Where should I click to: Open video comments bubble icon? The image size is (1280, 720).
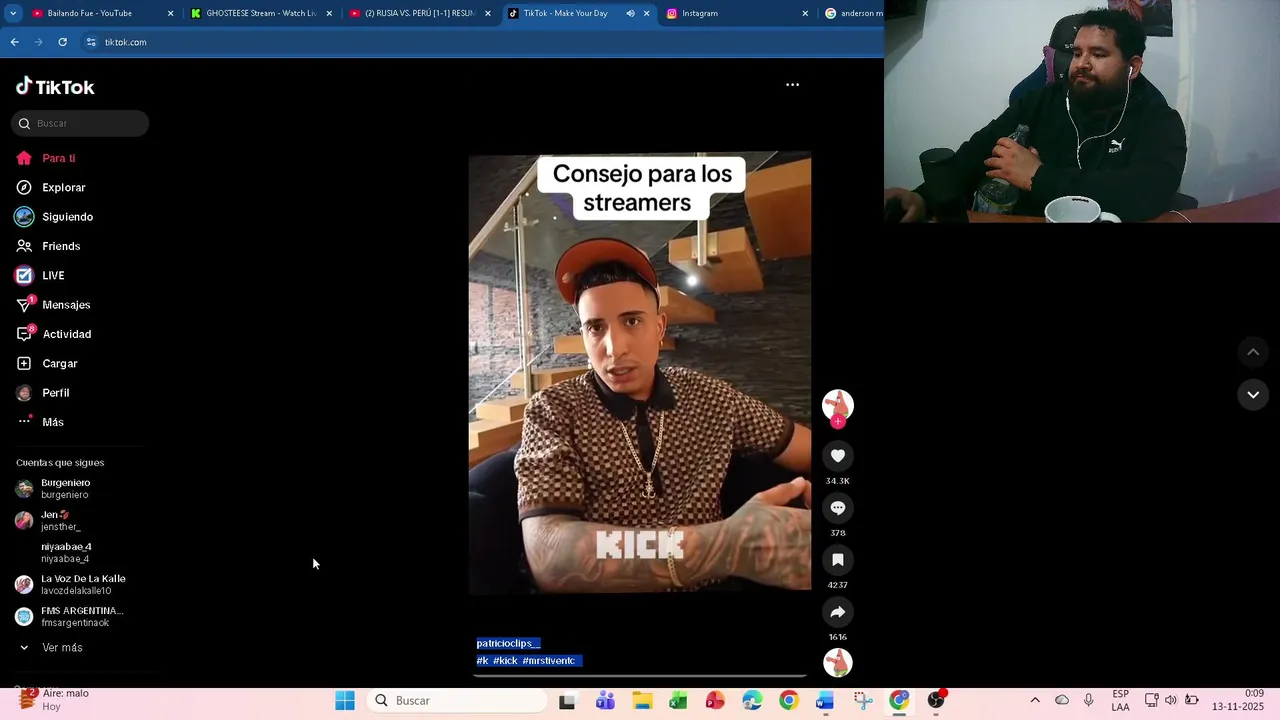click(x=838, y=508)
